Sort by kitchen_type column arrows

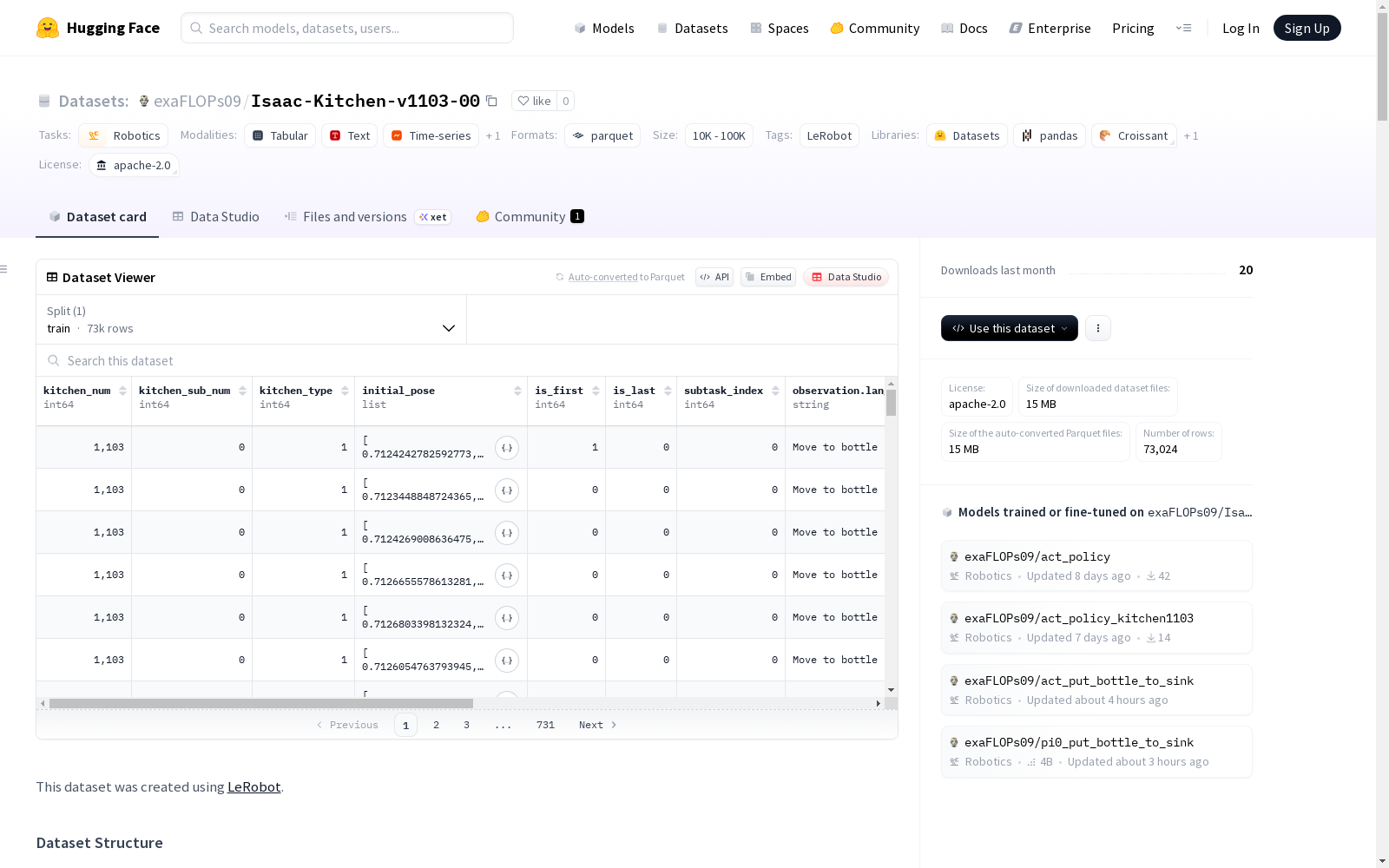tap(345, 391)
